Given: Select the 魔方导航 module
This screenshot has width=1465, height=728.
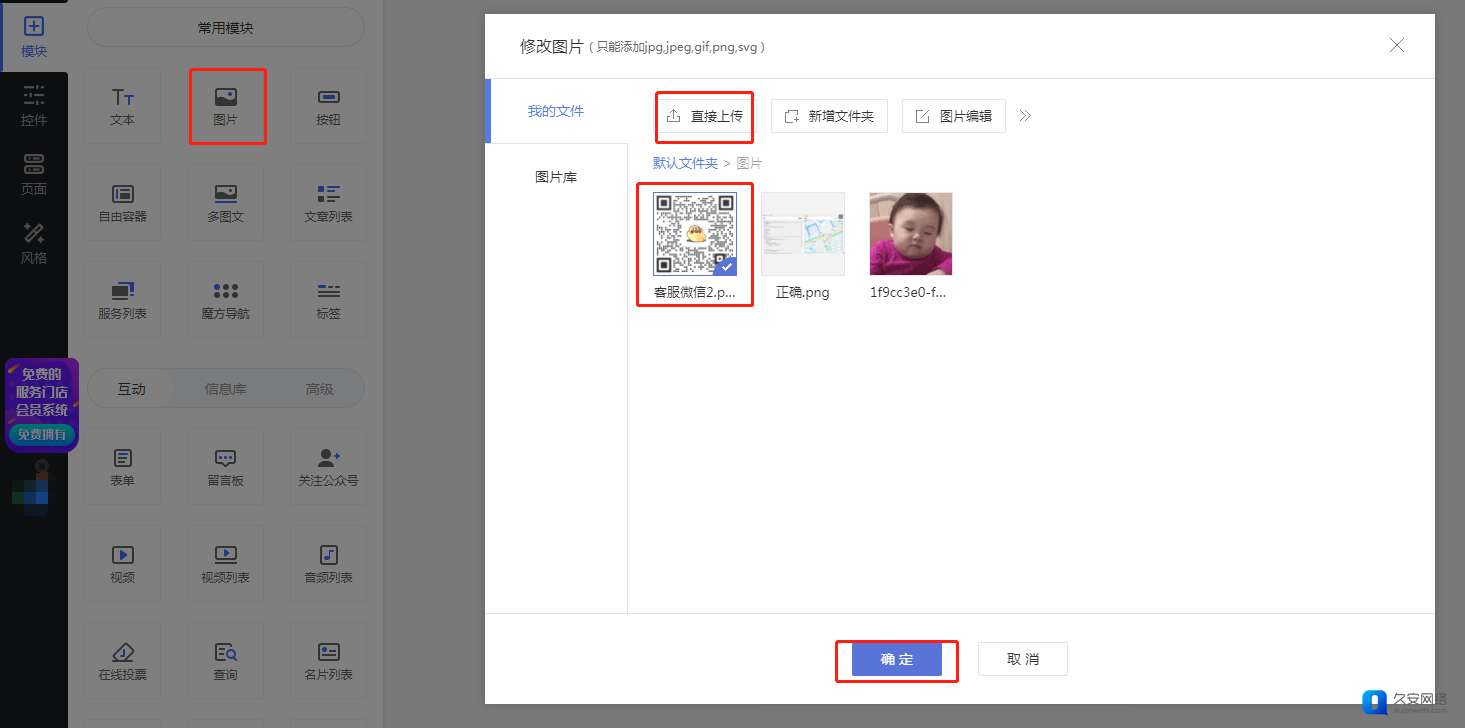Looking at the screenshot, I should [x=226, y=300].
